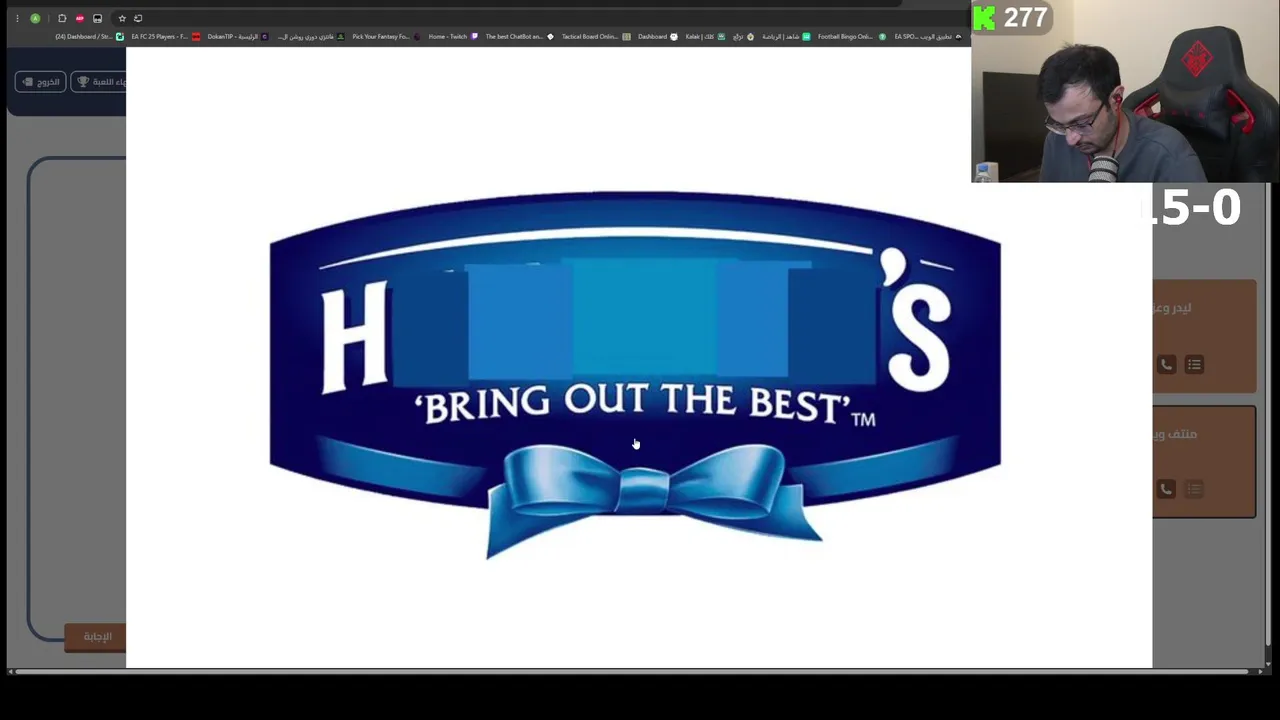1280x720 pixels.
Task: Click the trophy game button at top left
Action: coord(99,82)
